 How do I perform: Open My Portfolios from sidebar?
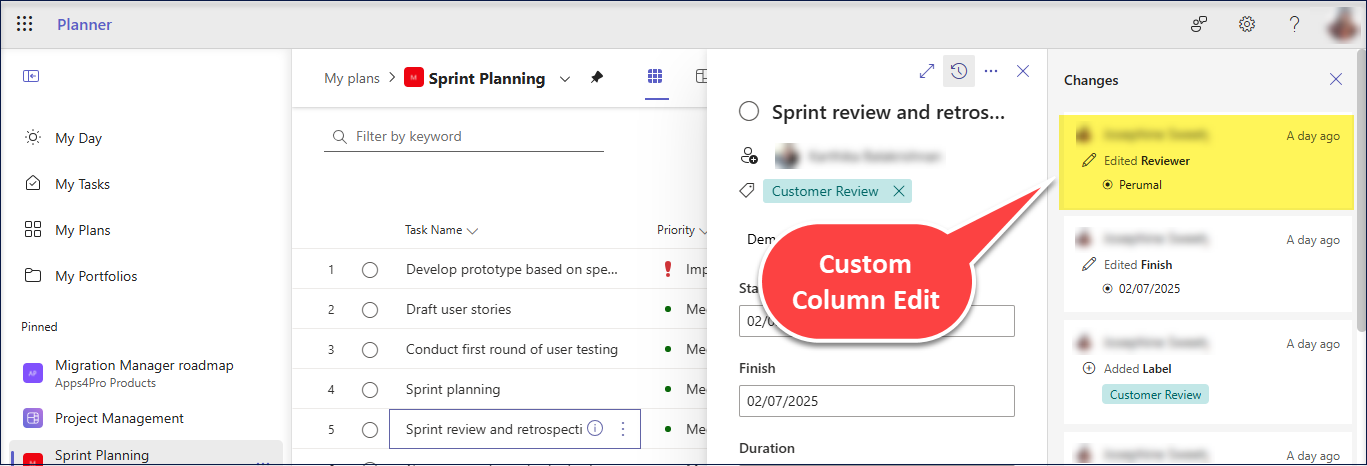click(x=96, y=276)
